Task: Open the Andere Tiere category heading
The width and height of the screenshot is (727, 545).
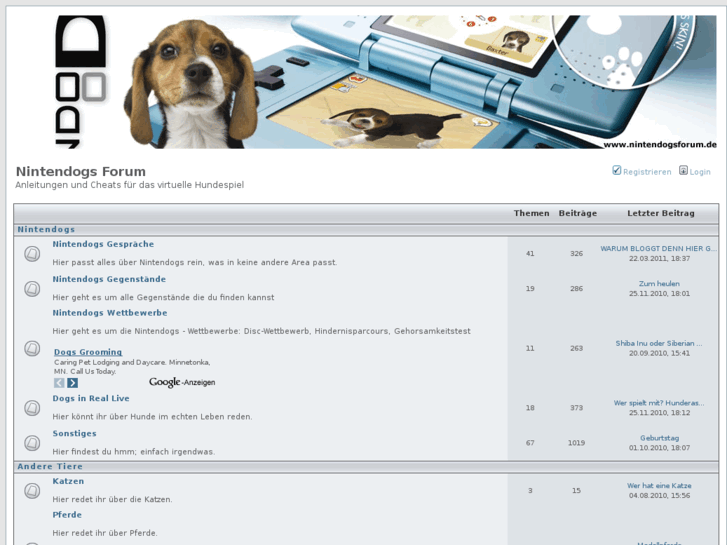Action: coord(50,467)
